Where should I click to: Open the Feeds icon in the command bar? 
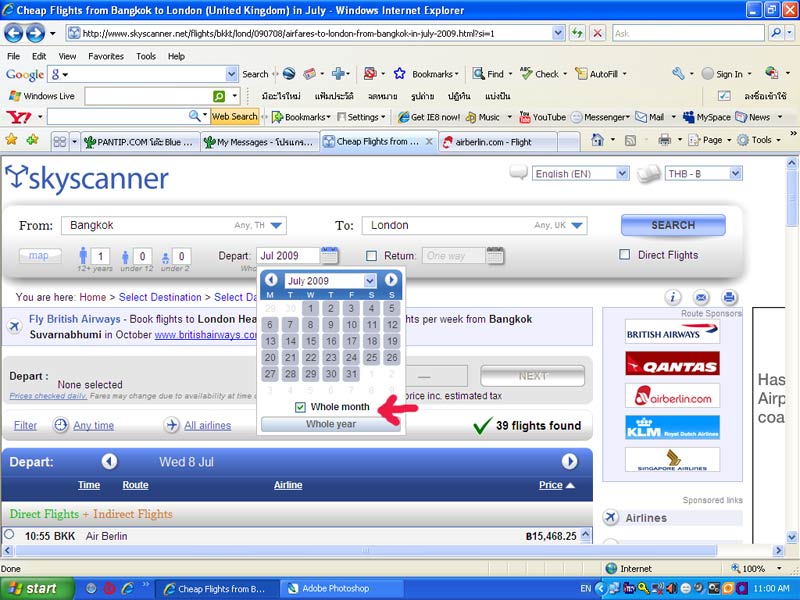(x=630, y=139)
